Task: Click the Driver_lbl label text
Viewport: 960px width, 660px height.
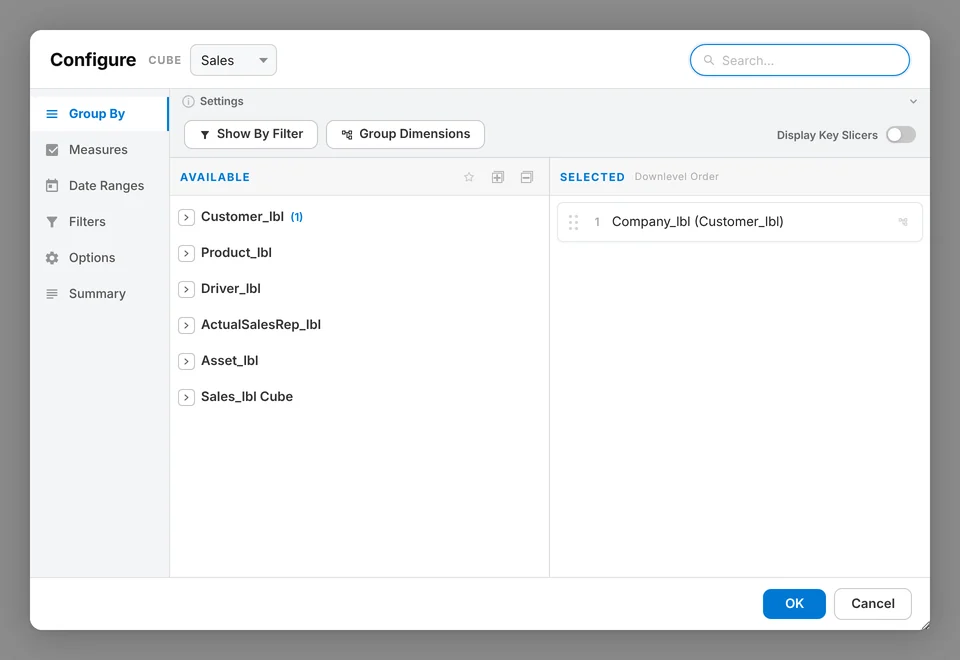Action: (x=231, y=288)
